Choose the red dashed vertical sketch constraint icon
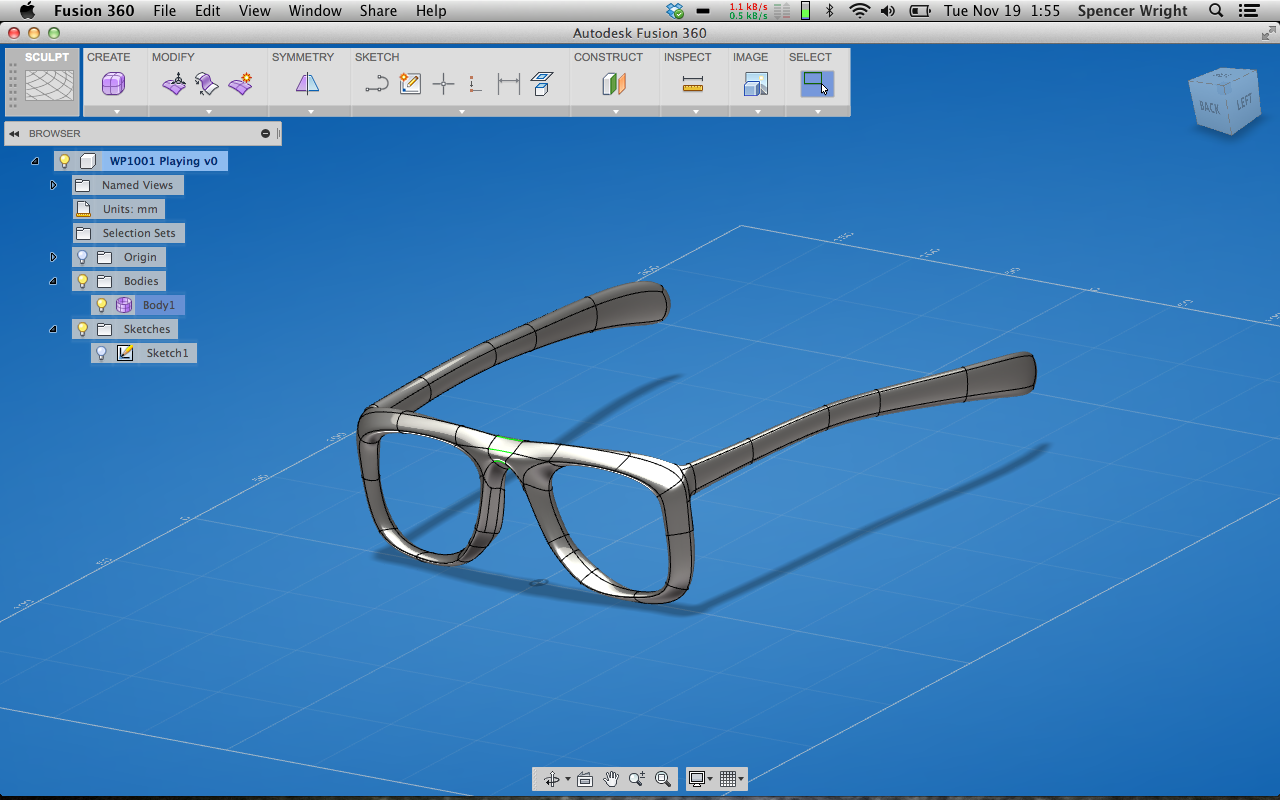 [475, 85]
